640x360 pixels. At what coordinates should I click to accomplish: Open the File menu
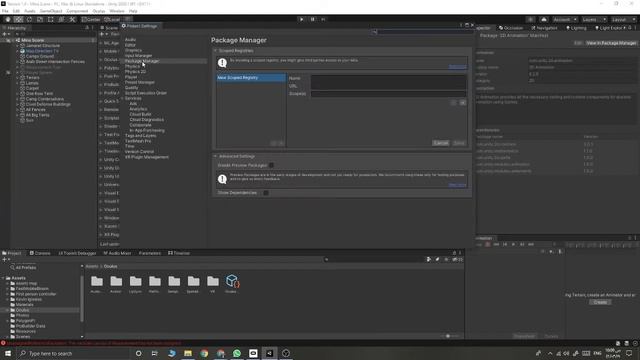(x=5, y=11)
